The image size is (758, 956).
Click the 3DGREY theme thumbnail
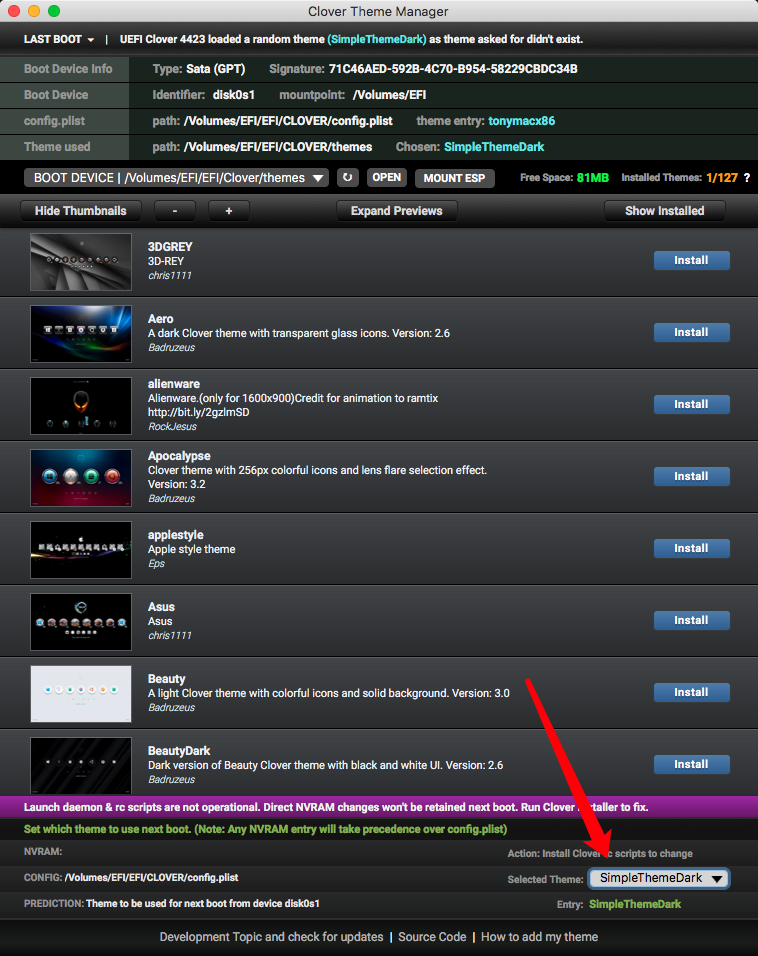(81, 262)
